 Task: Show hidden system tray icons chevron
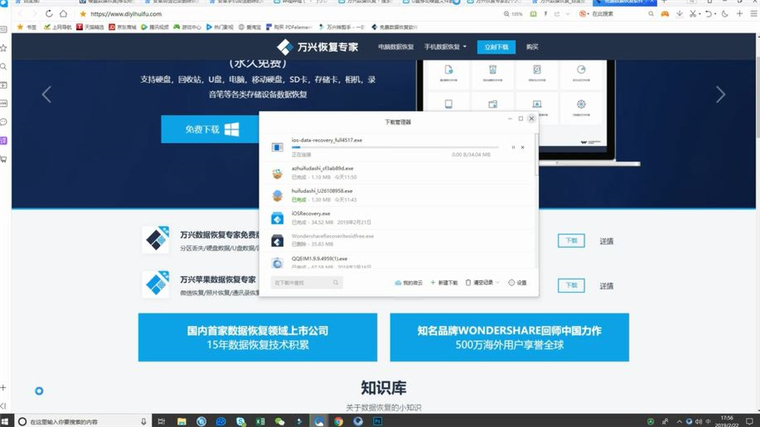tap(679, 421)
